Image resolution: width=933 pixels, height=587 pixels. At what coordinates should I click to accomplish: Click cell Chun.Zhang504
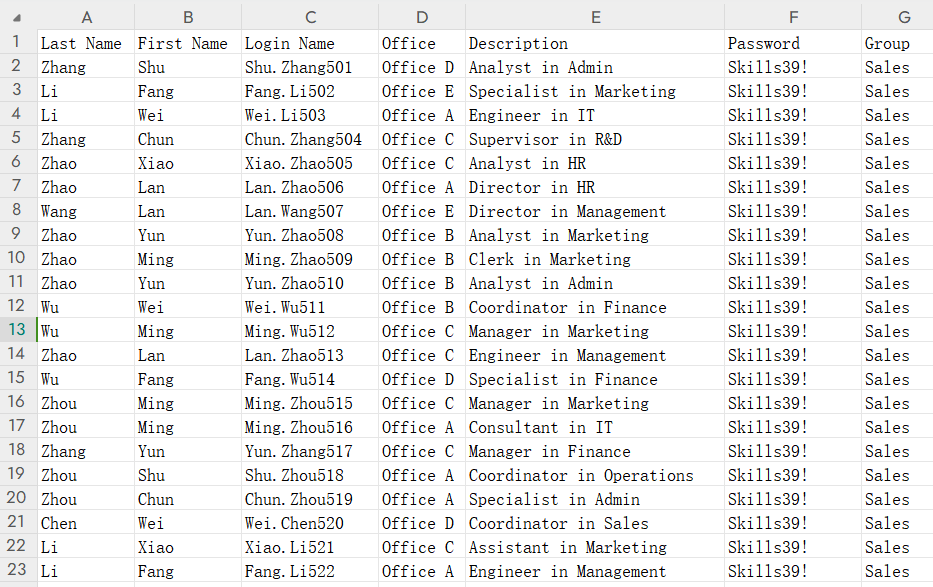310,139
